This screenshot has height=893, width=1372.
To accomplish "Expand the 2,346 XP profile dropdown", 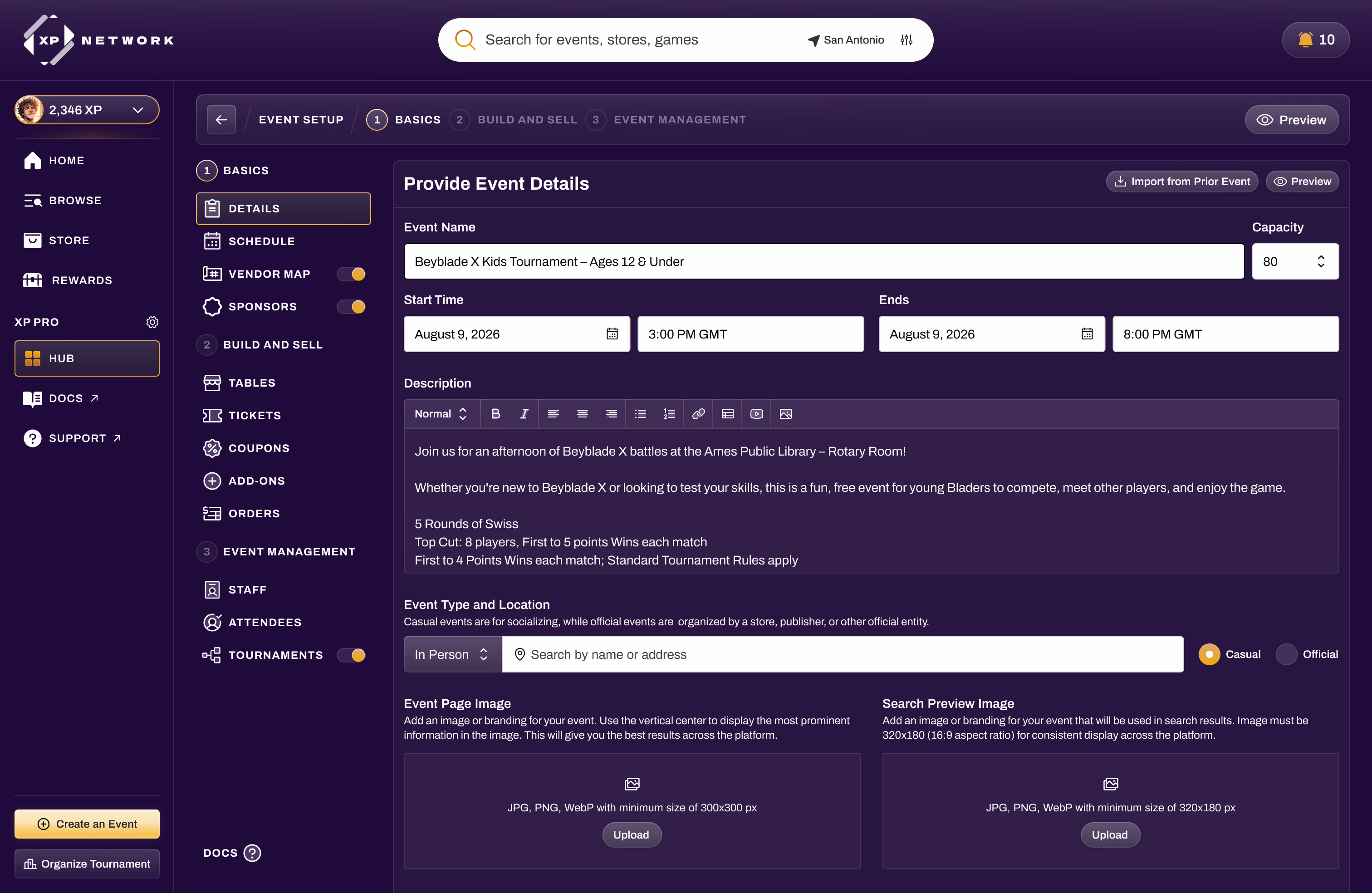I will (87, 110).
